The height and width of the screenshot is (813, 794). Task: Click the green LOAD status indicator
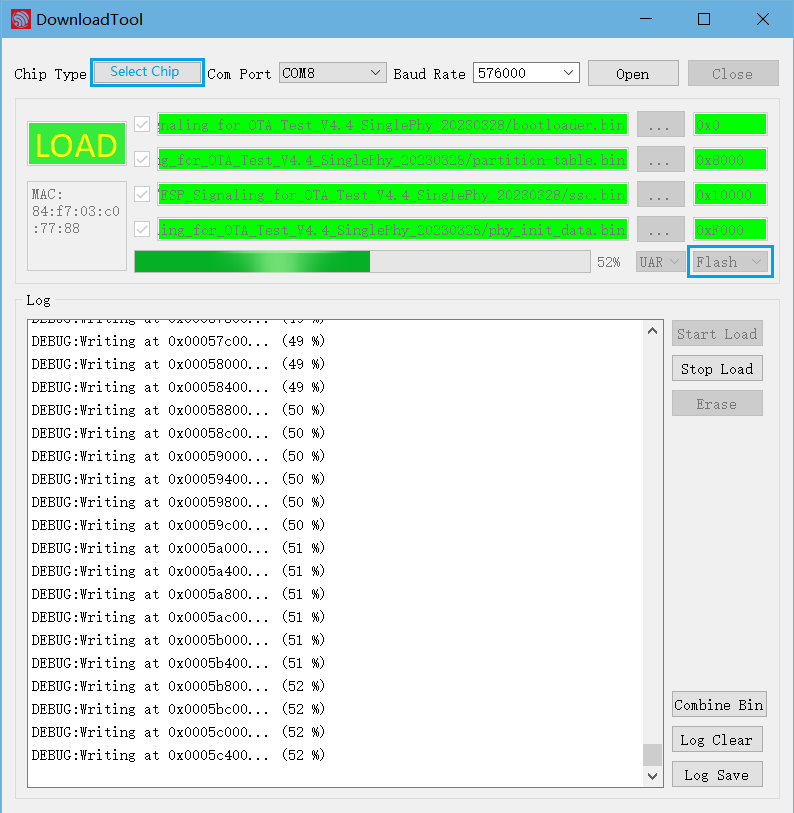[x=77, y=146]
